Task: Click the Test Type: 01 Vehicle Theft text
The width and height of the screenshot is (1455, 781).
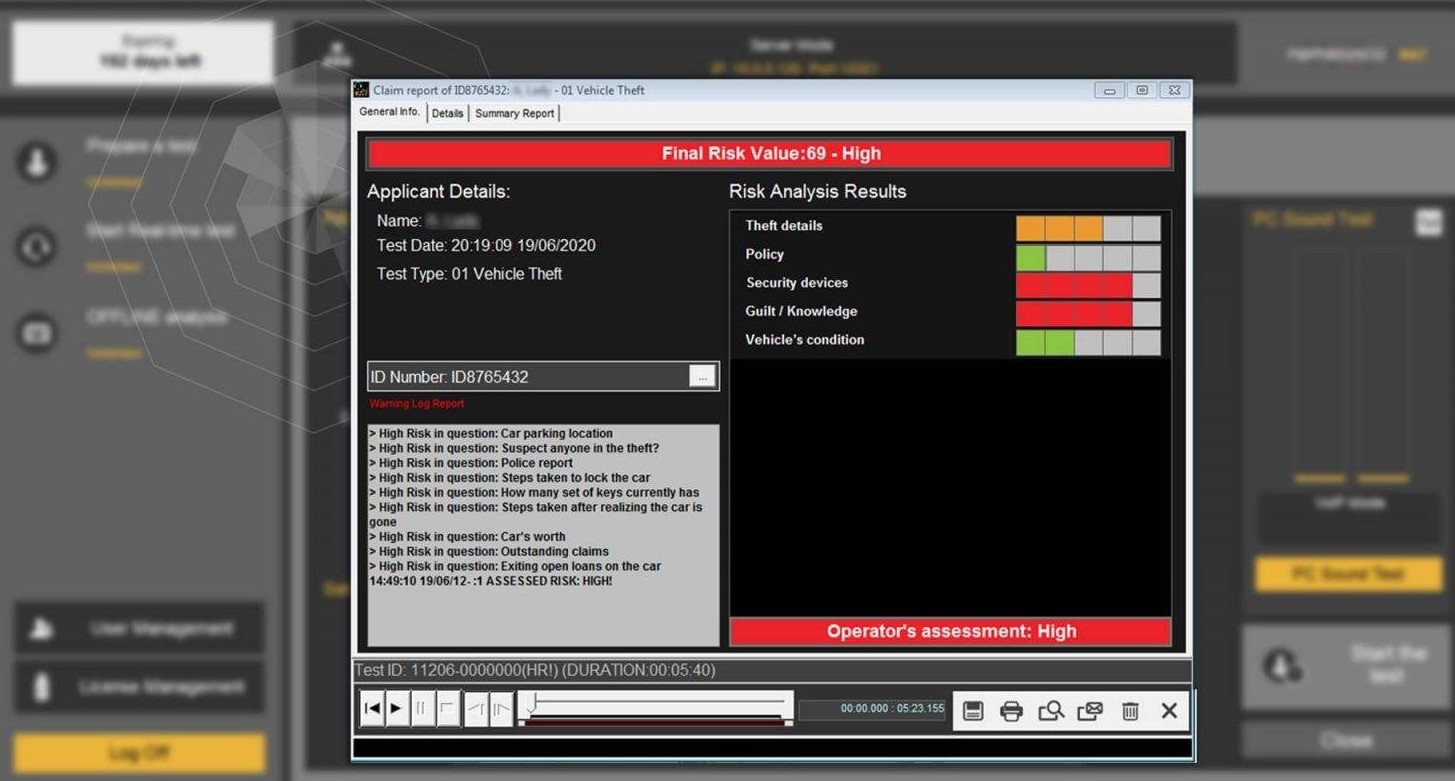Action: point(469,274)
